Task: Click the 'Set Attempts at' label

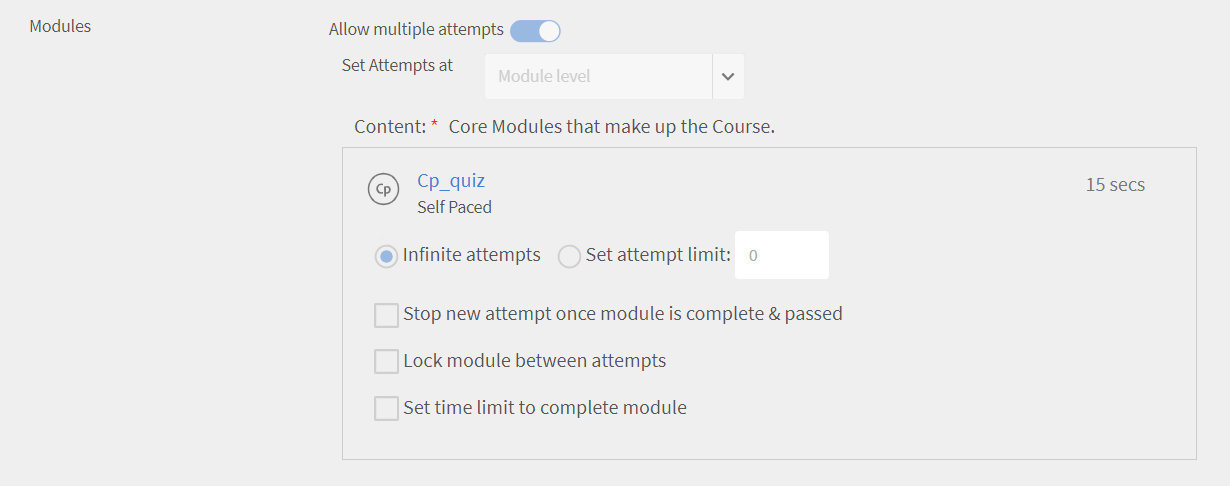Action: tap(397, 65)
